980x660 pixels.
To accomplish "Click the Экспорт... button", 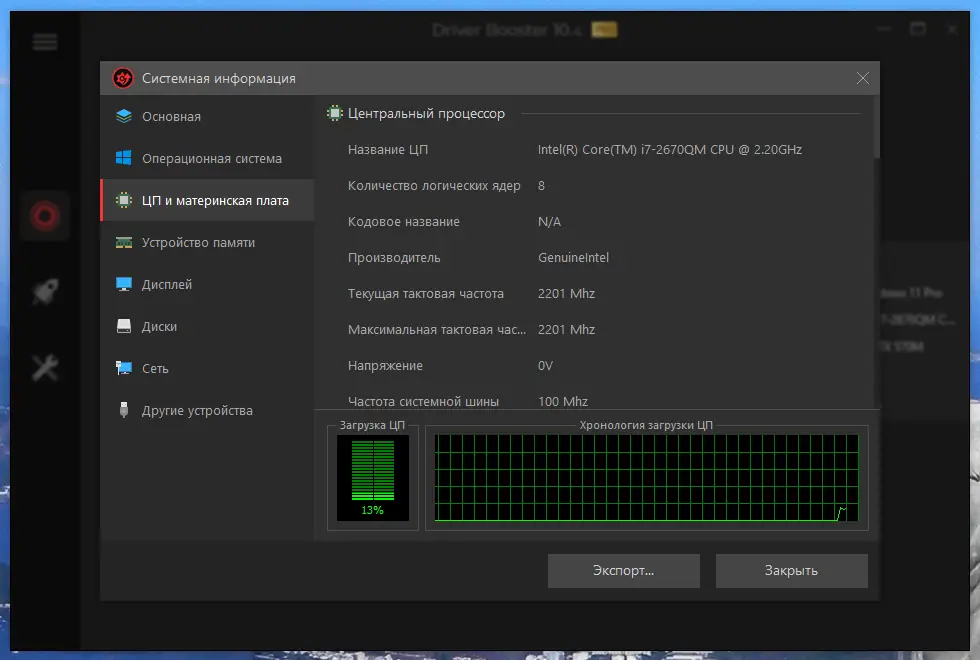I will coord(624,571).
